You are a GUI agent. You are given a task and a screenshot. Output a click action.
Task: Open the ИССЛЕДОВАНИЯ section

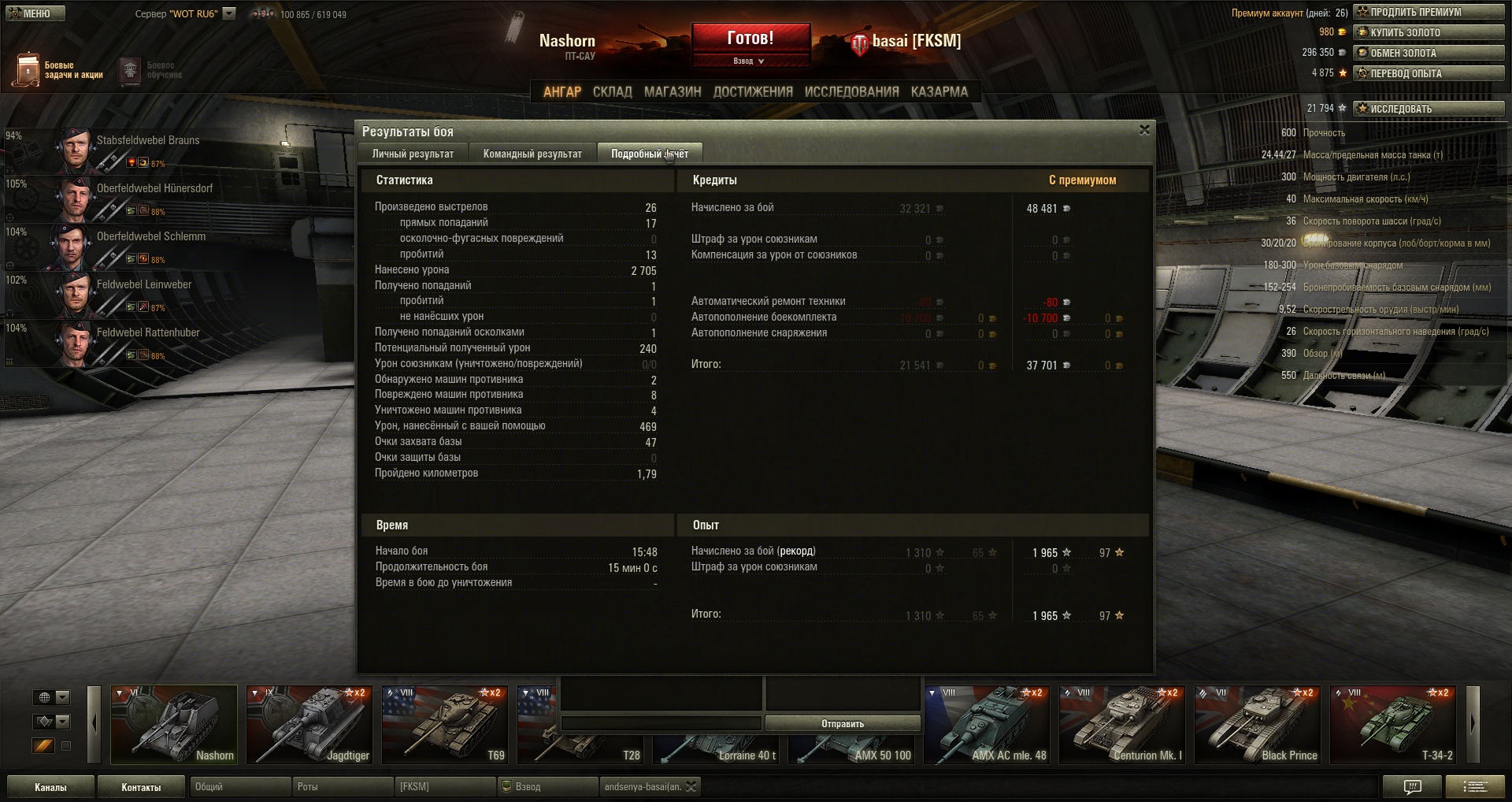click(x=851, y=91)
